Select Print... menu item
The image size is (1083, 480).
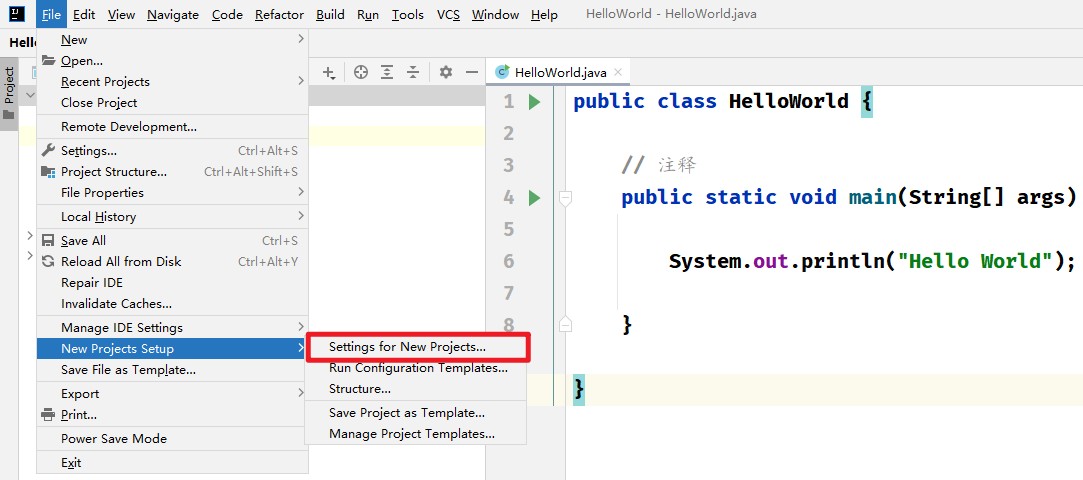coord(172,414)
